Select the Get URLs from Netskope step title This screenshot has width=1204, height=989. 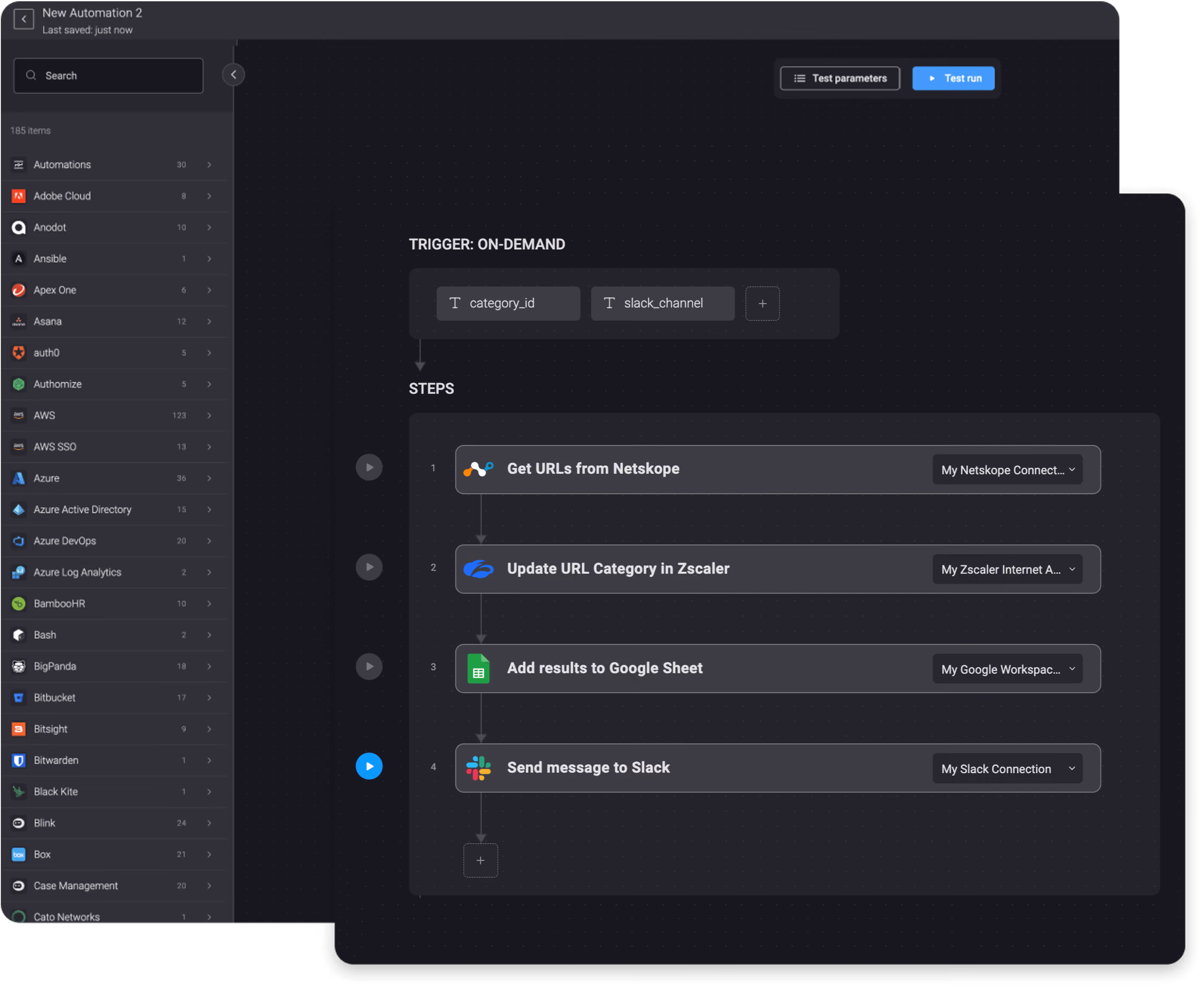(x=593, y=468)
